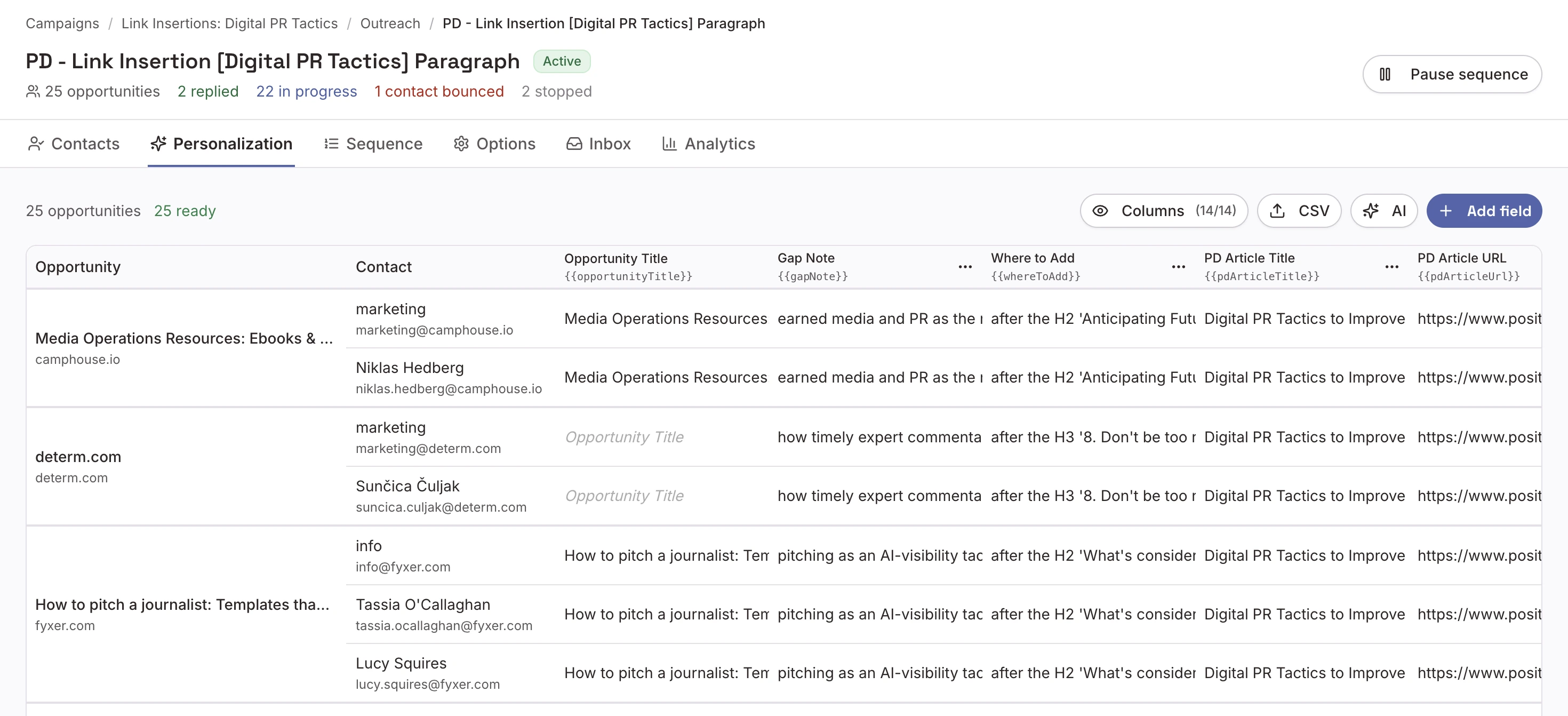Click the gear icon on Options tab
Viewport: 1568px width, 716px height.
tap(461, 144)
